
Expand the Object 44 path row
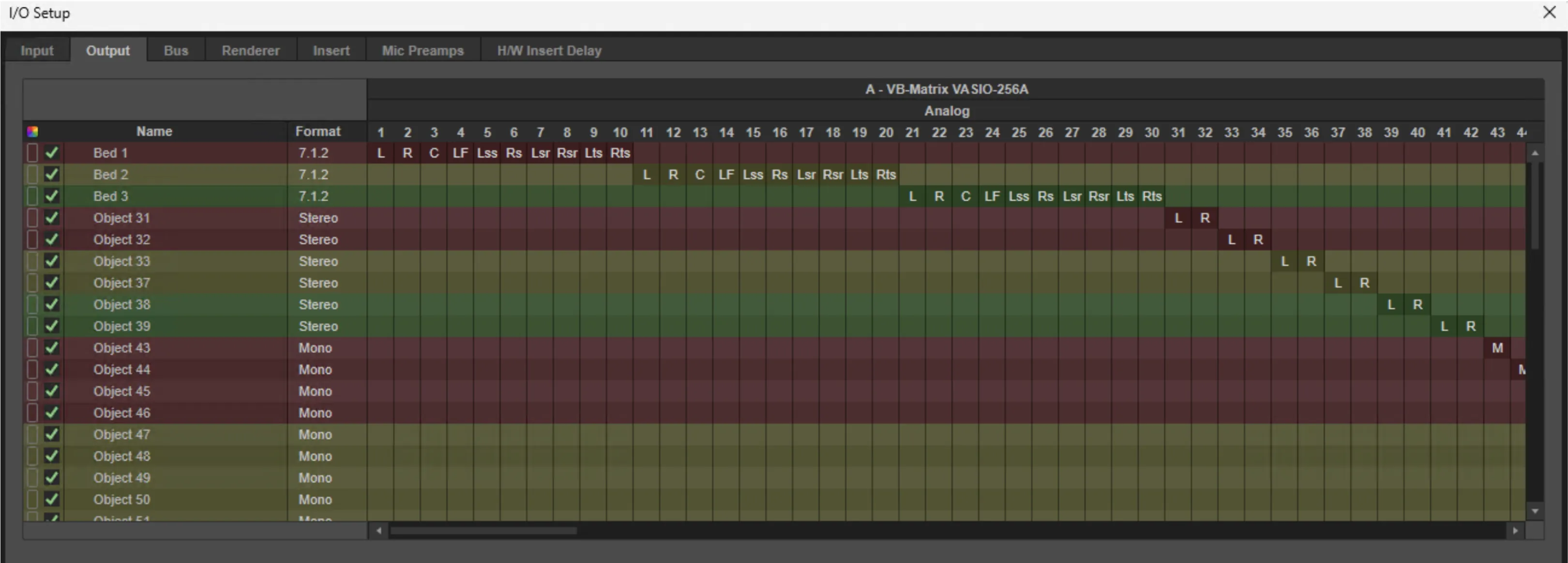33,370
